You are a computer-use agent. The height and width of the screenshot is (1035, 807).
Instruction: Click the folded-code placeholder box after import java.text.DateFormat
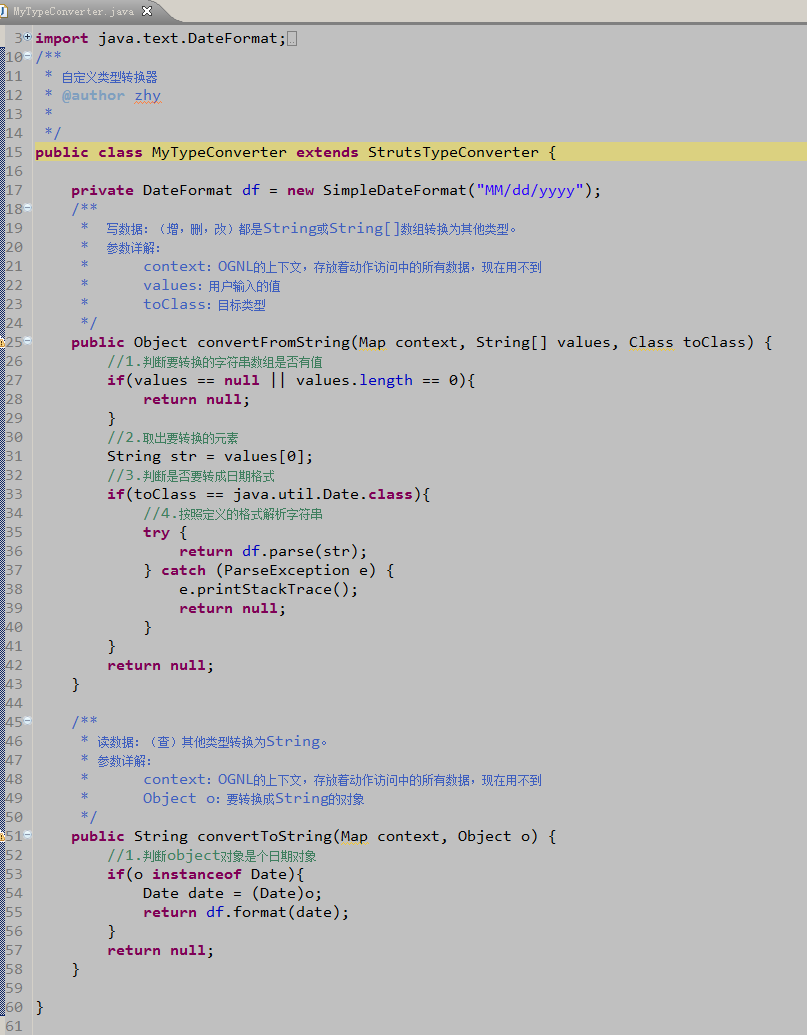tap(292, 39)
